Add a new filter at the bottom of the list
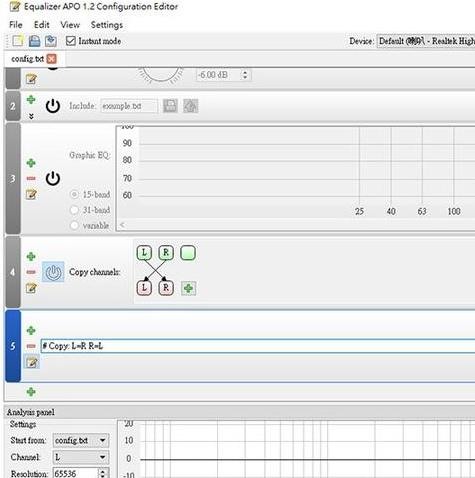Viewport: 475px width, 478px height. point(31,392)
